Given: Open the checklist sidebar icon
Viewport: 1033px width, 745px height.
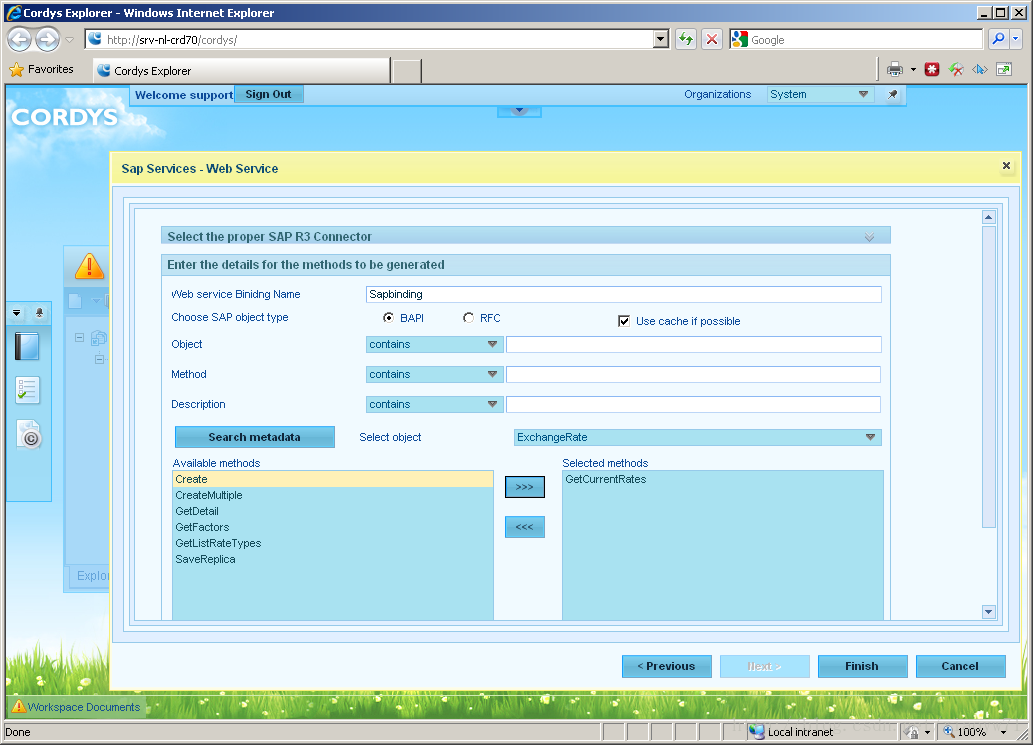Looking at the screenshot, I should coord(27,390).
